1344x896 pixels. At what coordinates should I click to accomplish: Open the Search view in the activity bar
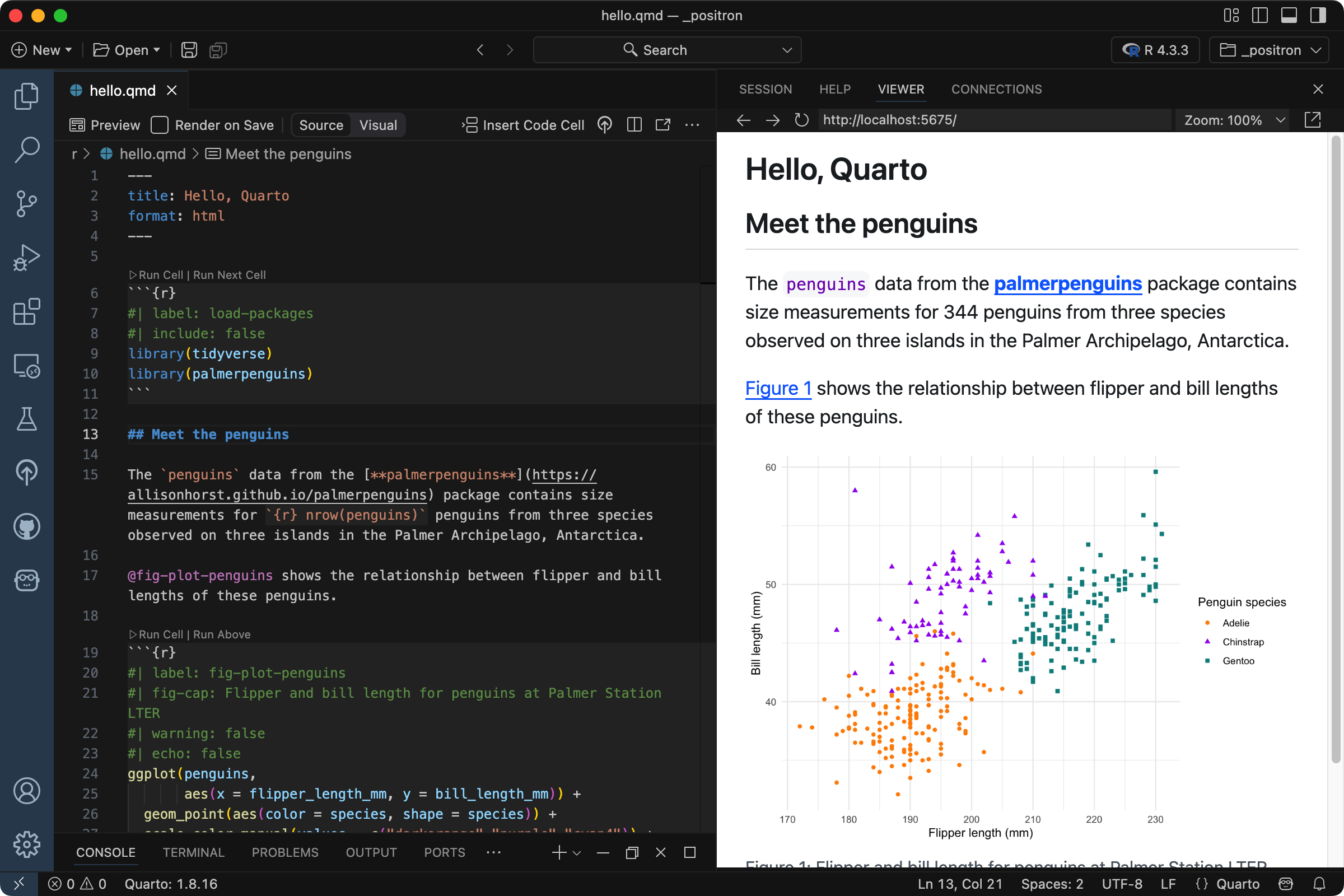point(26,149)
